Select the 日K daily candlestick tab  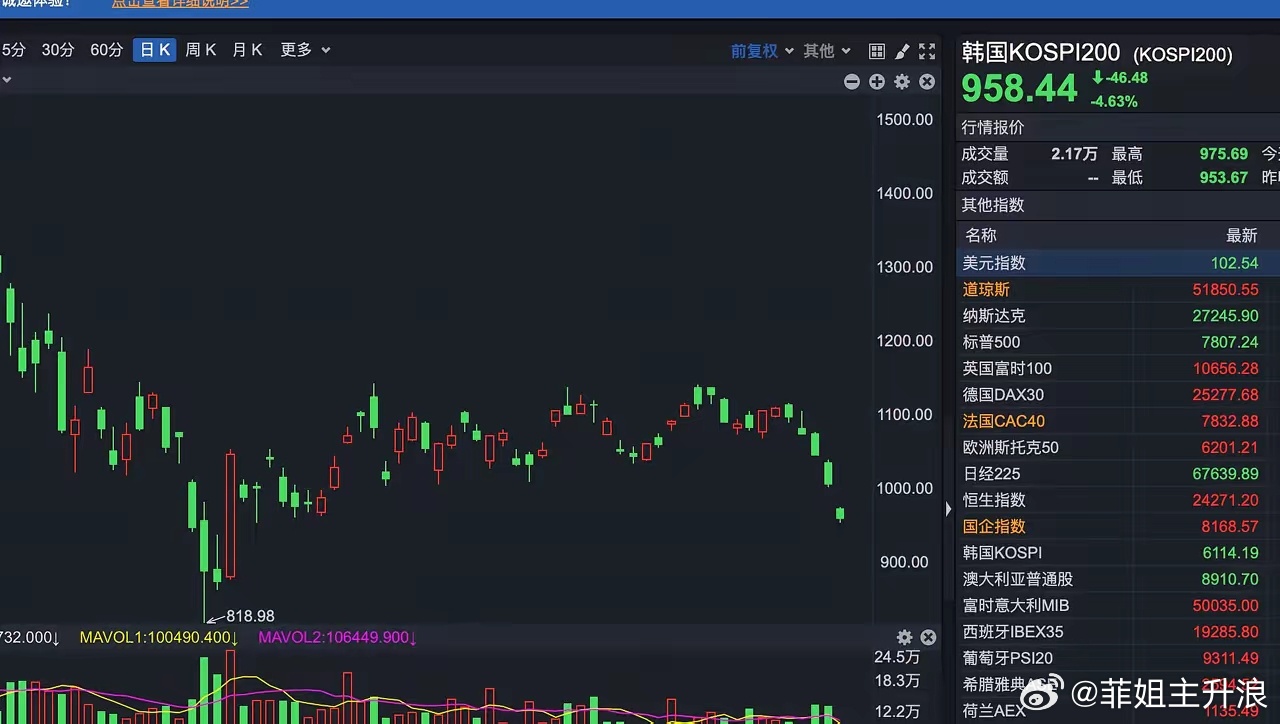[155, 50]
